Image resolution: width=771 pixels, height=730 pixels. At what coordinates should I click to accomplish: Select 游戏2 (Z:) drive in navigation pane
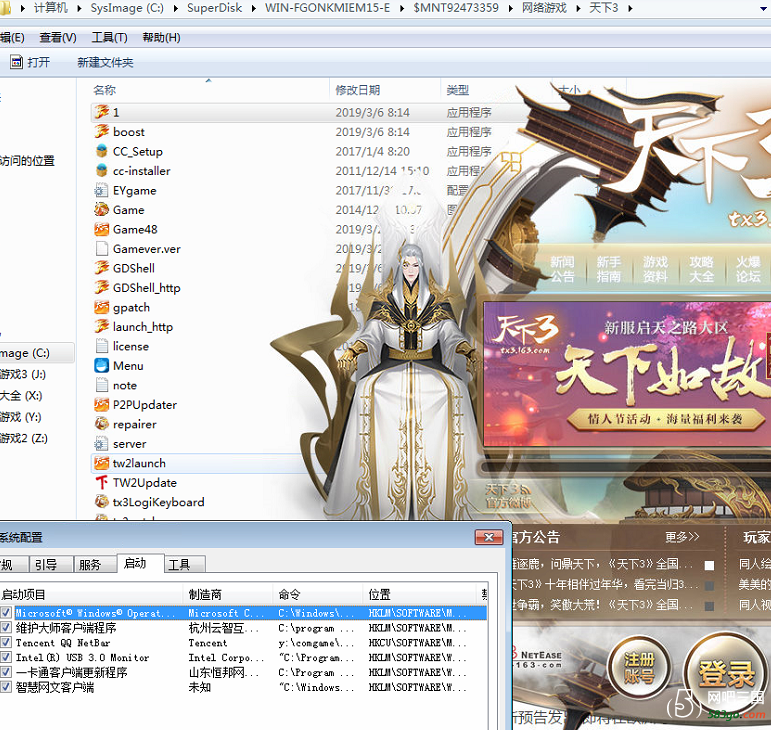click(24, 438)
